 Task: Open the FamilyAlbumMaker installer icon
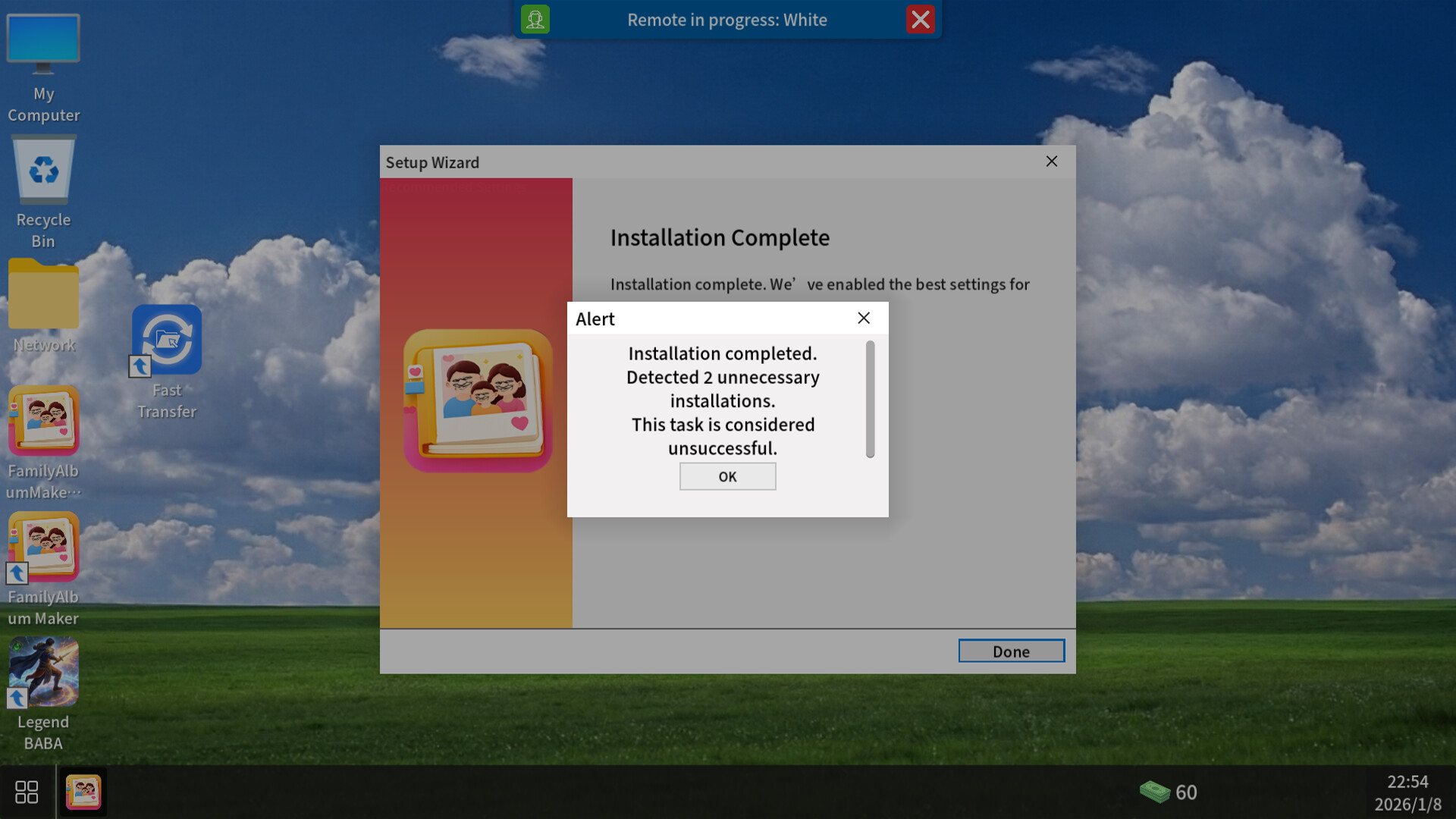pos(43,420)
